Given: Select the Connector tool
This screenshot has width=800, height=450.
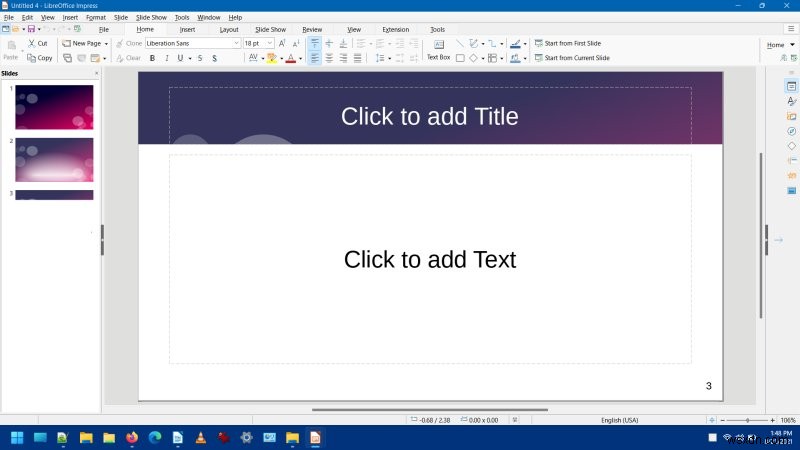Looking at the screenshot, I should click(x=492, y=43).
